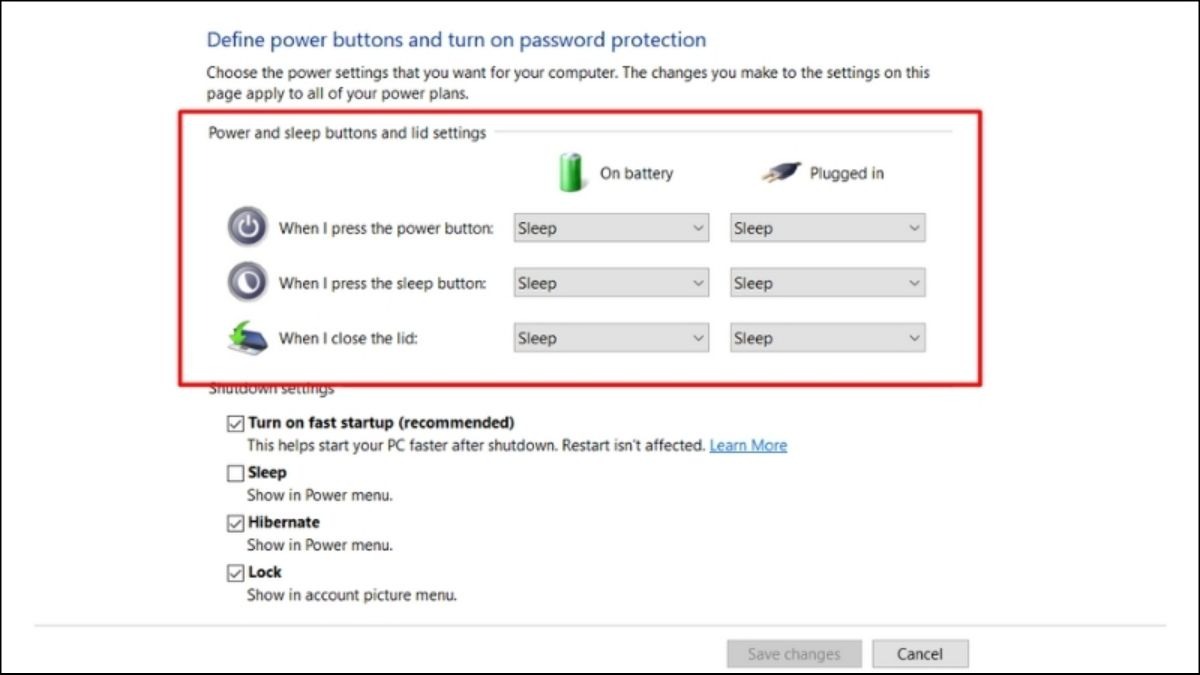Uncheck the Hibernate checkbox

pos(235,523)
